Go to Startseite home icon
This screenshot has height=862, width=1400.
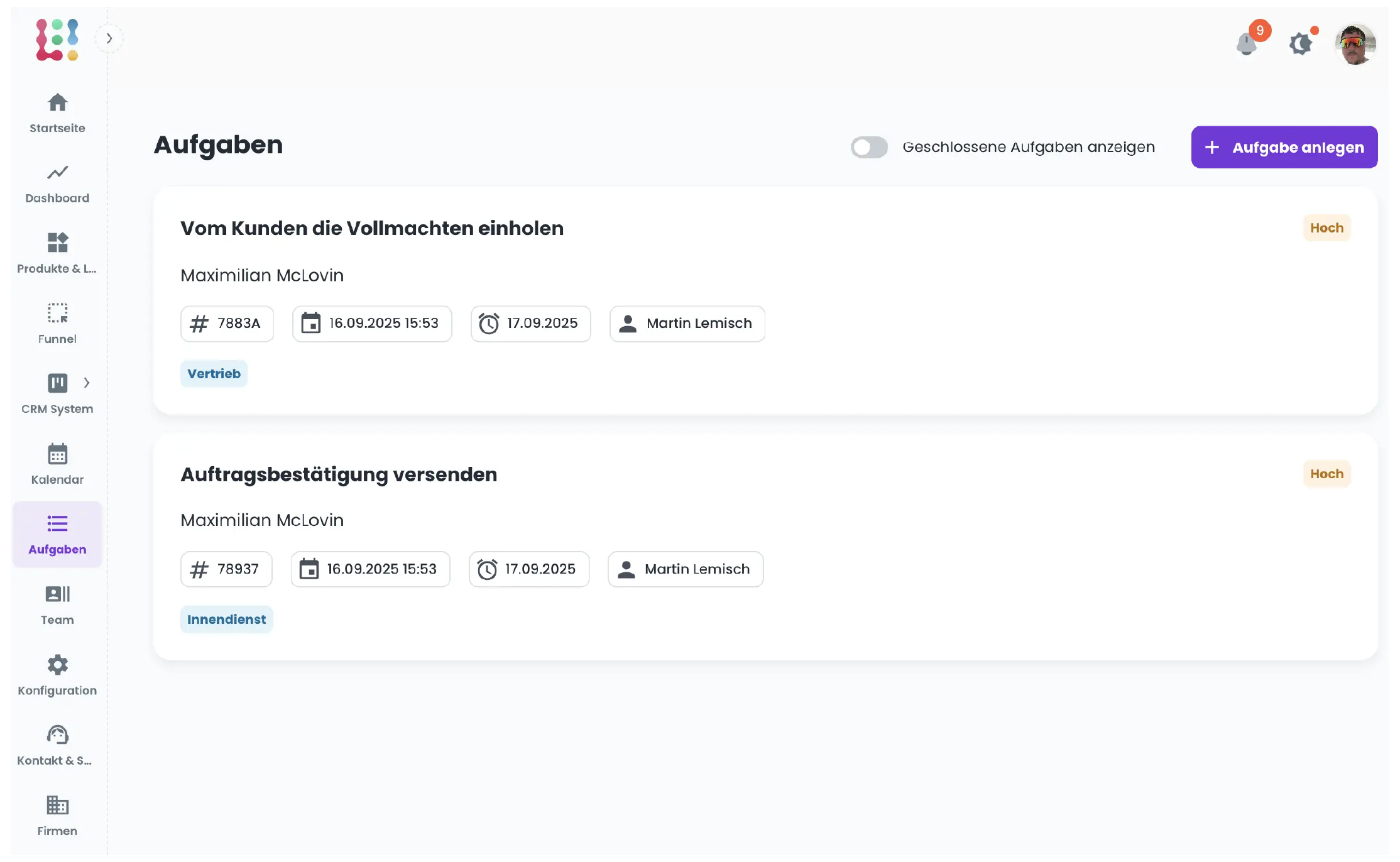[x=57, y=102]
